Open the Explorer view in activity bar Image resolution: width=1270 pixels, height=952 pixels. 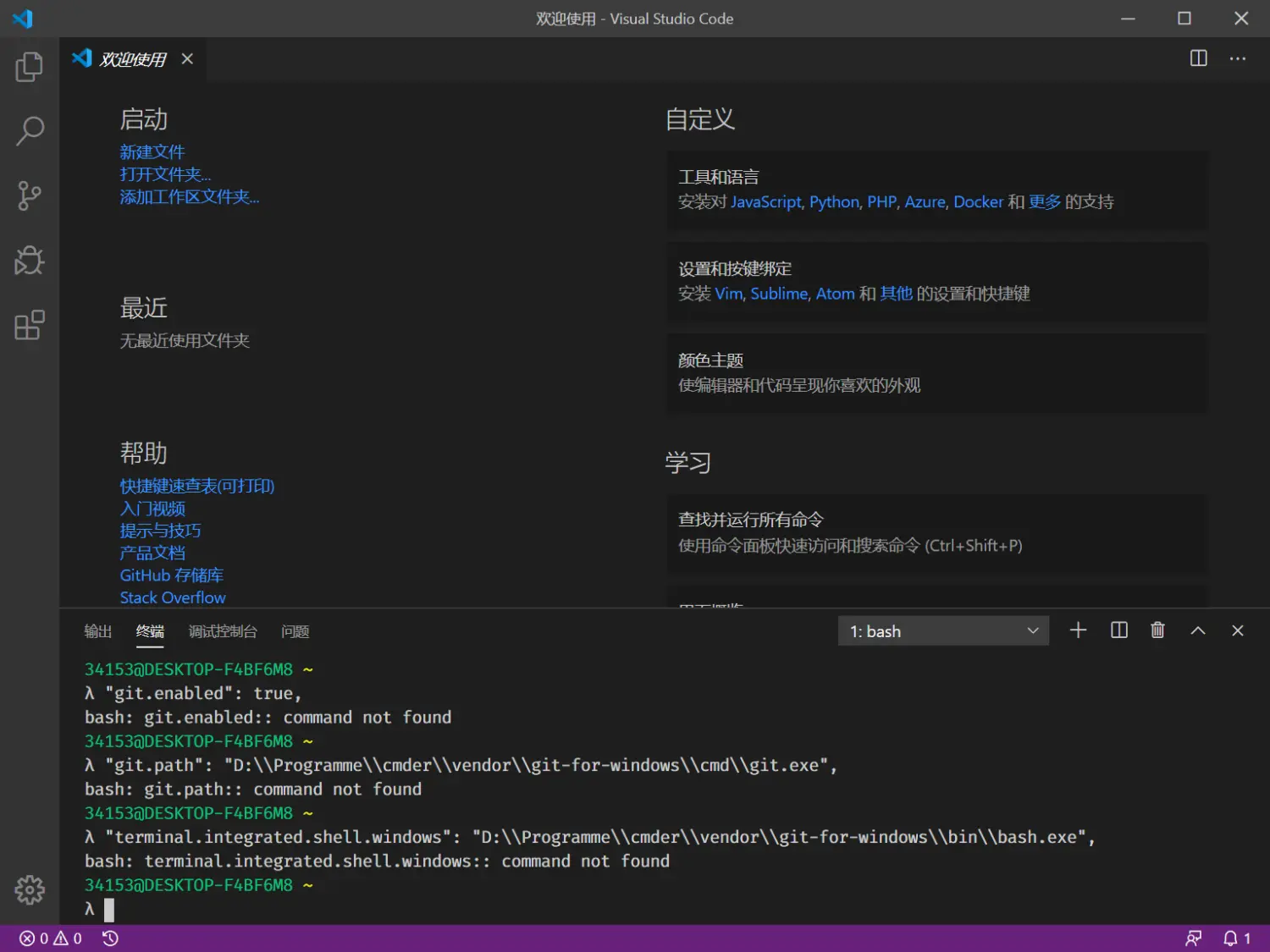(29, 67)
